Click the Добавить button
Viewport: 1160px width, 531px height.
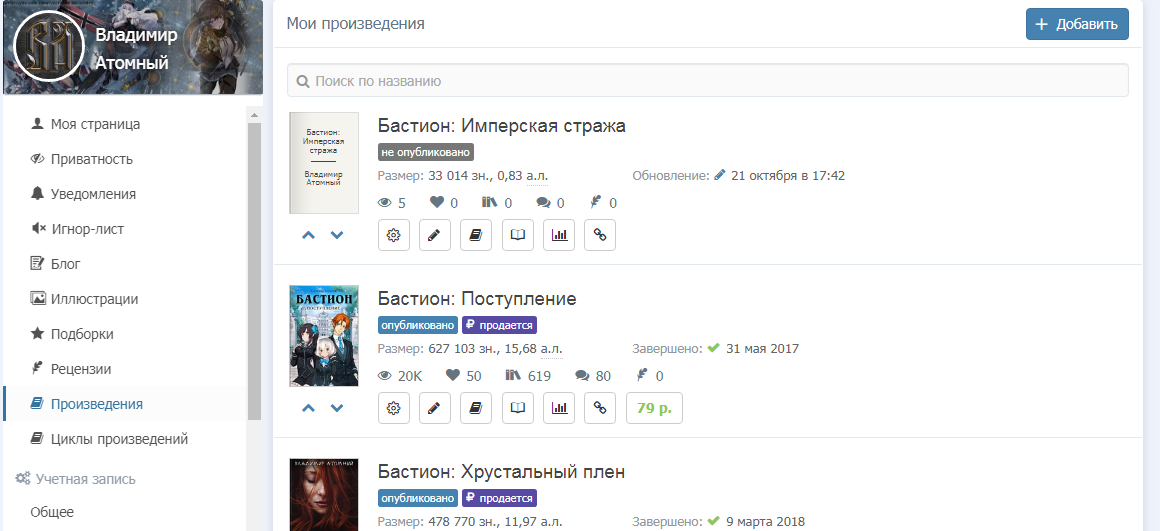click(x=1077, y=24)
